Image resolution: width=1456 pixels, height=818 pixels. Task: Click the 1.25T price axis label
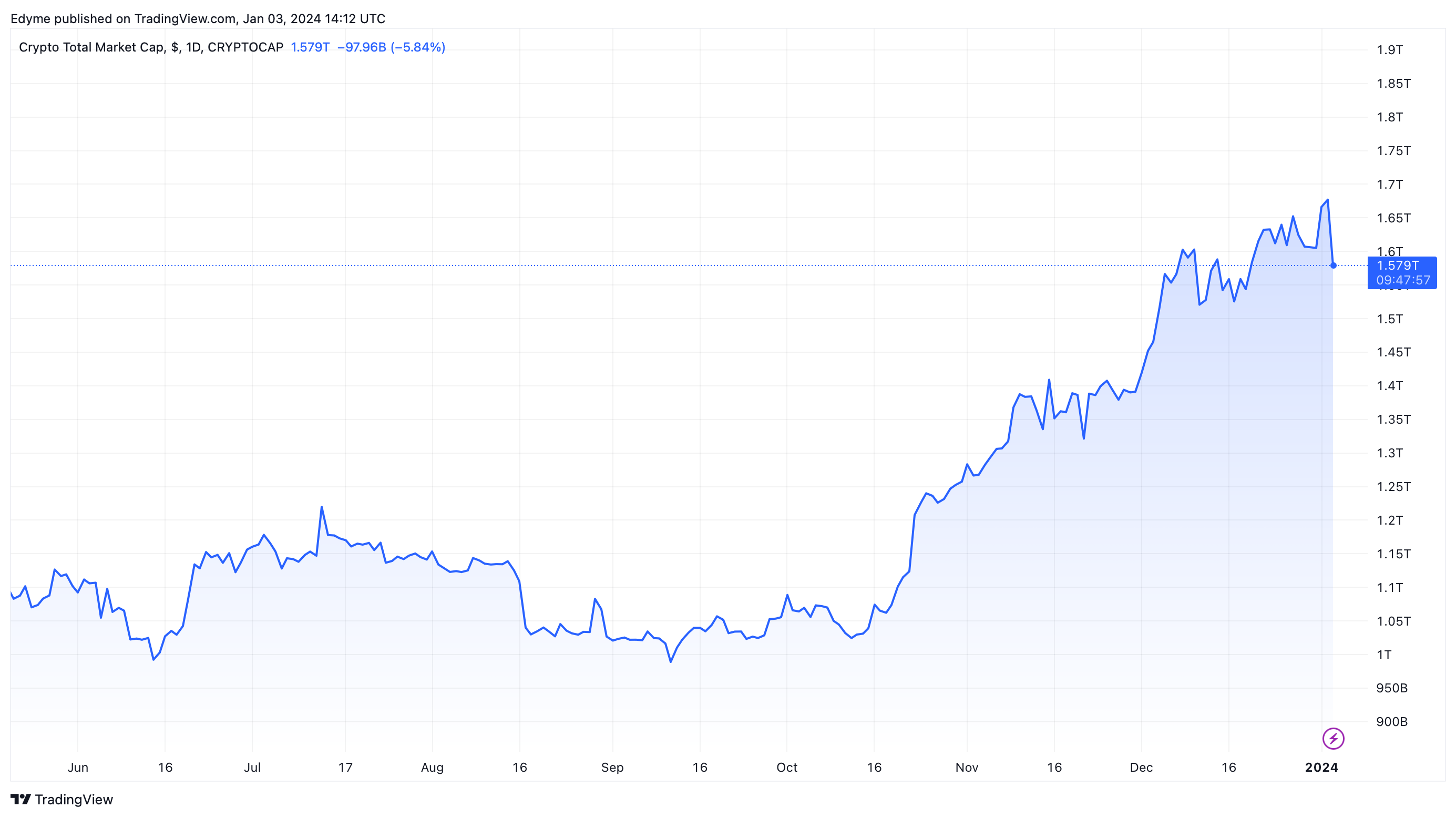1393,487
